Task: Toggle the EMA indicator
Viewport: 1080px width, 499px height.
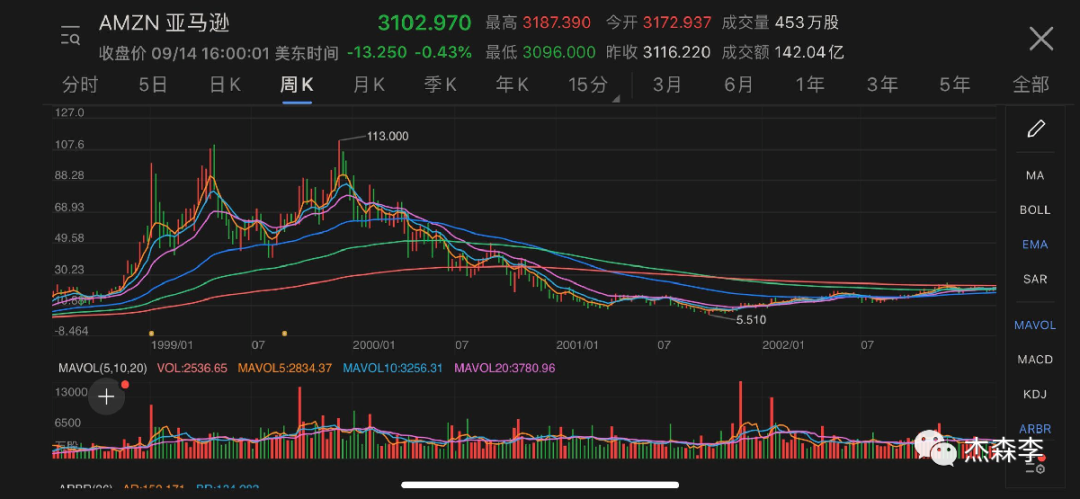Action: click(1035, 245)
